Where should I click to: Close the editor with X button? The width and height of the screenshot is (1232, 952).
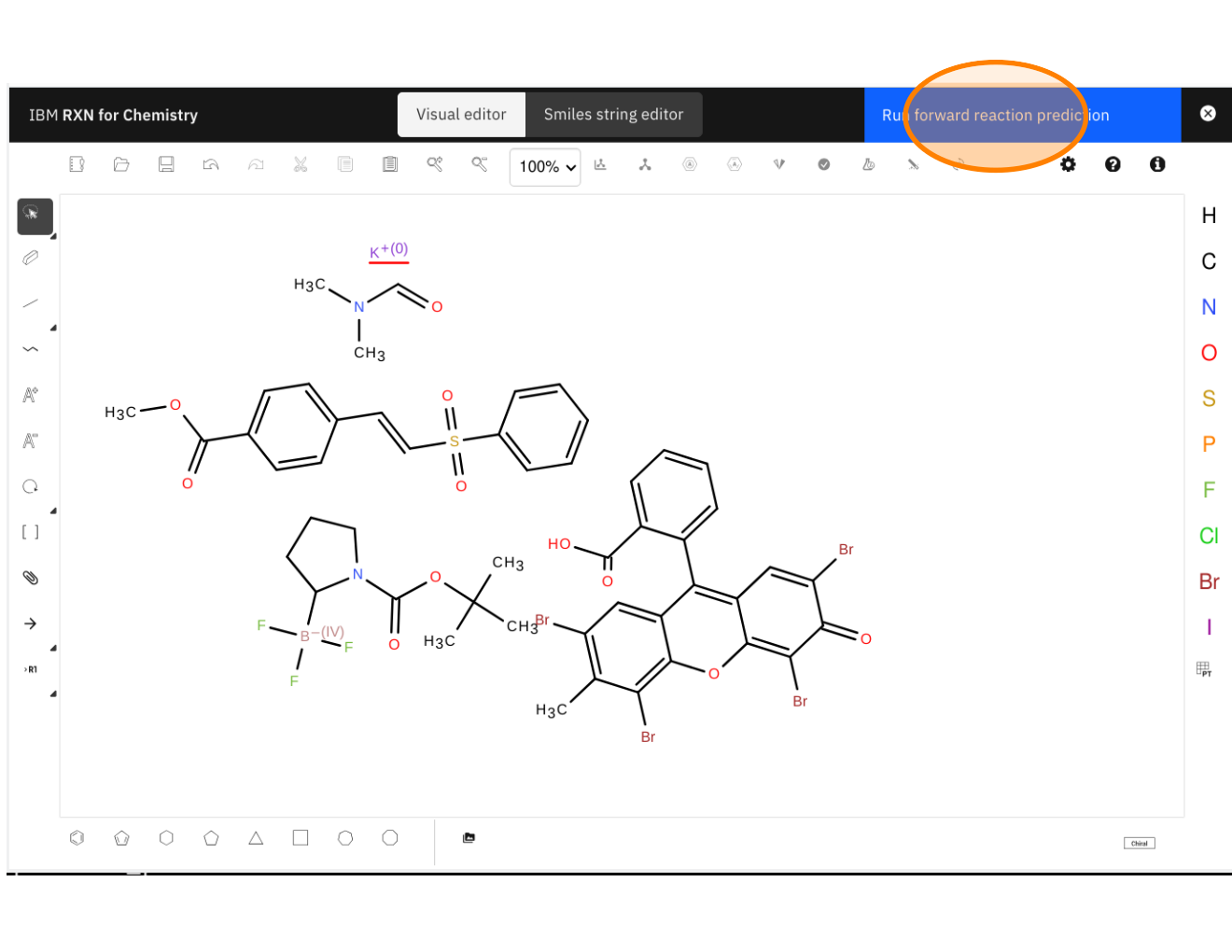1208,113
